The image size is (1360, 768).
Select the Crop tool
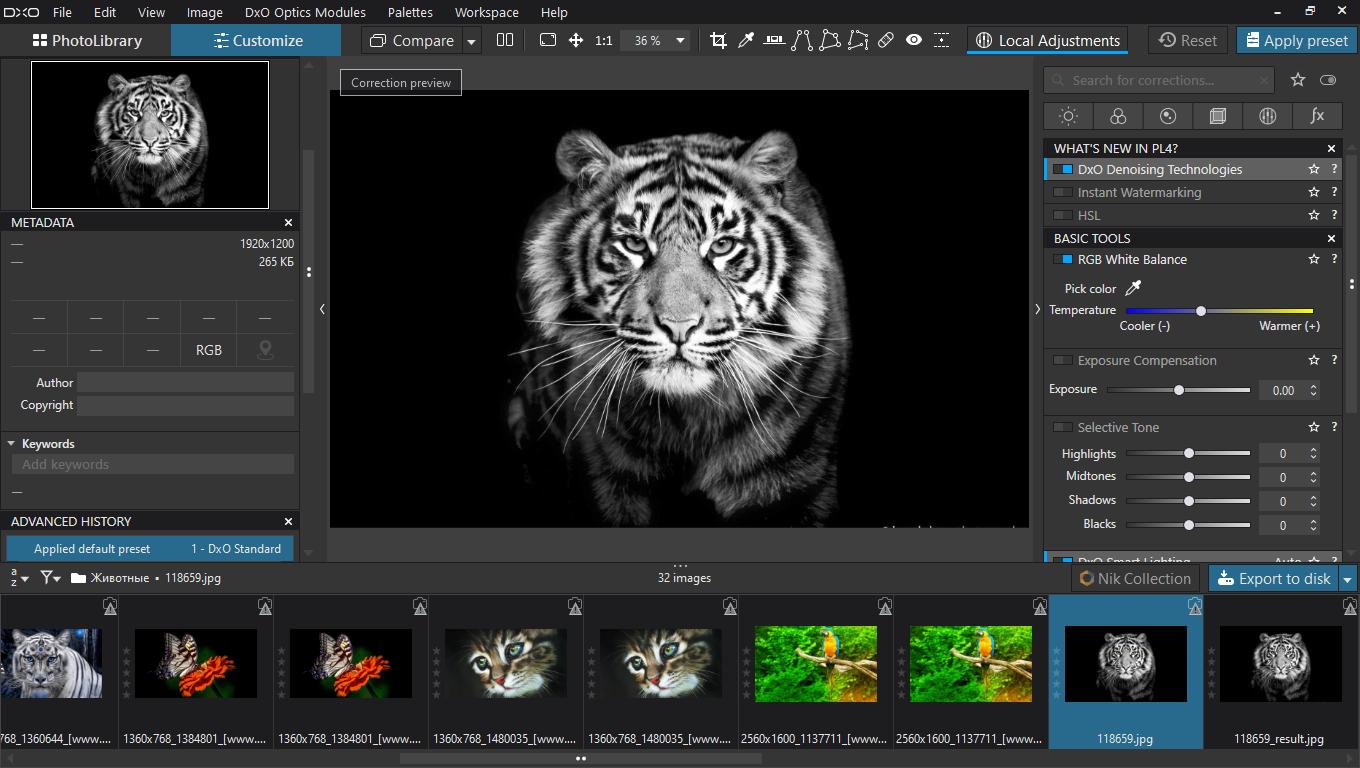coord(718,40)
